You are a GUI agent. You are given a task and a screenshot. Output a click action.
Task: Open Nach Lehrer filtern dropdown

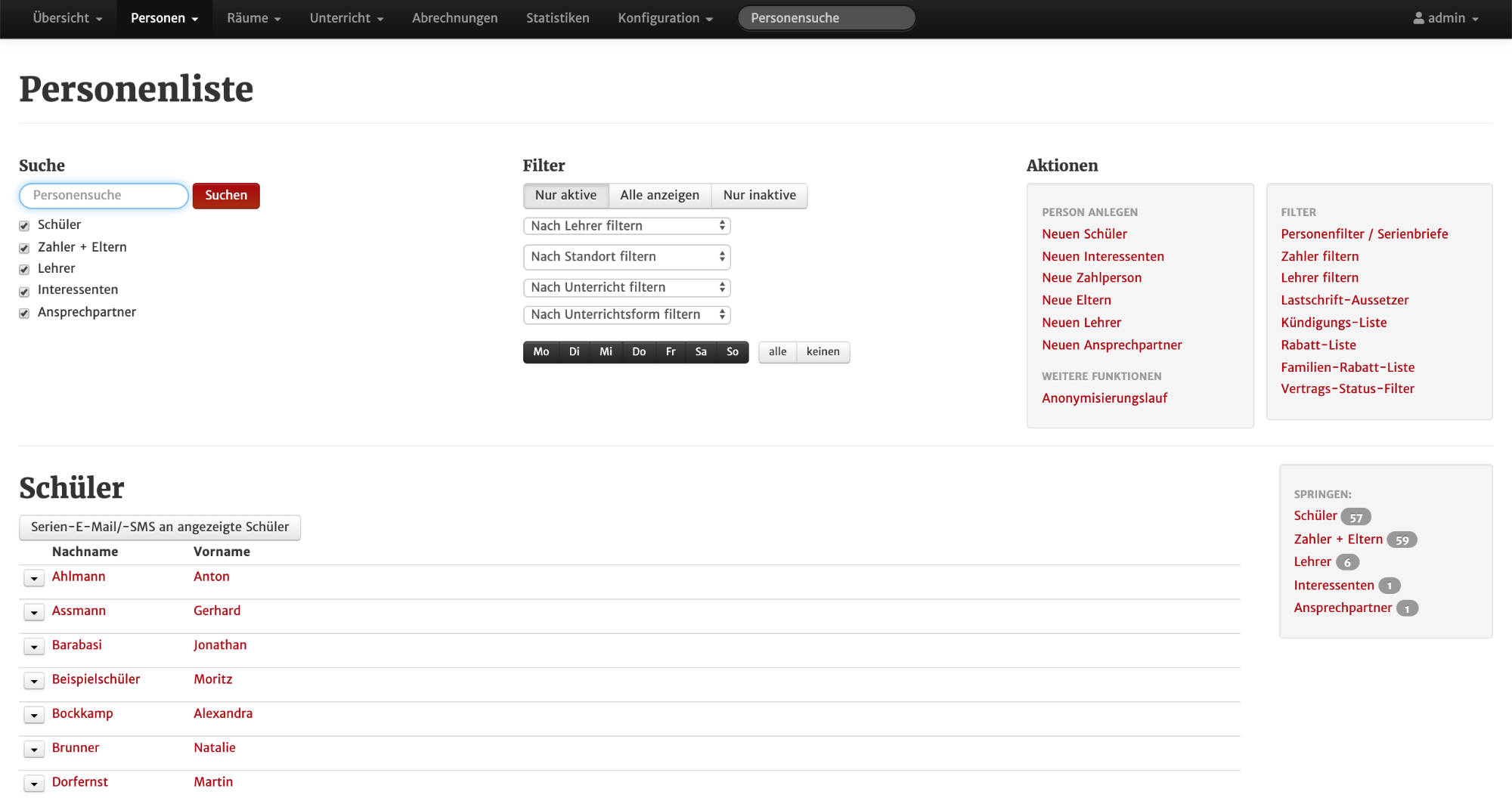coord(627,226)
